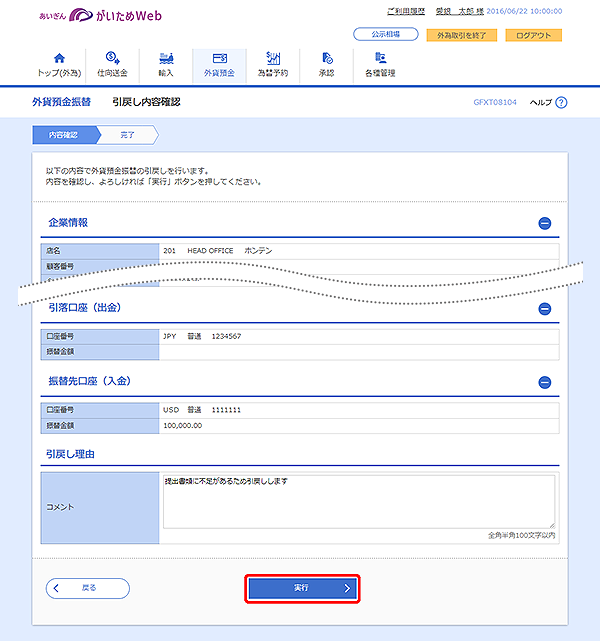600x641 pixels.
Task: Click the 完了 step tab
Action: click(128, 135)
